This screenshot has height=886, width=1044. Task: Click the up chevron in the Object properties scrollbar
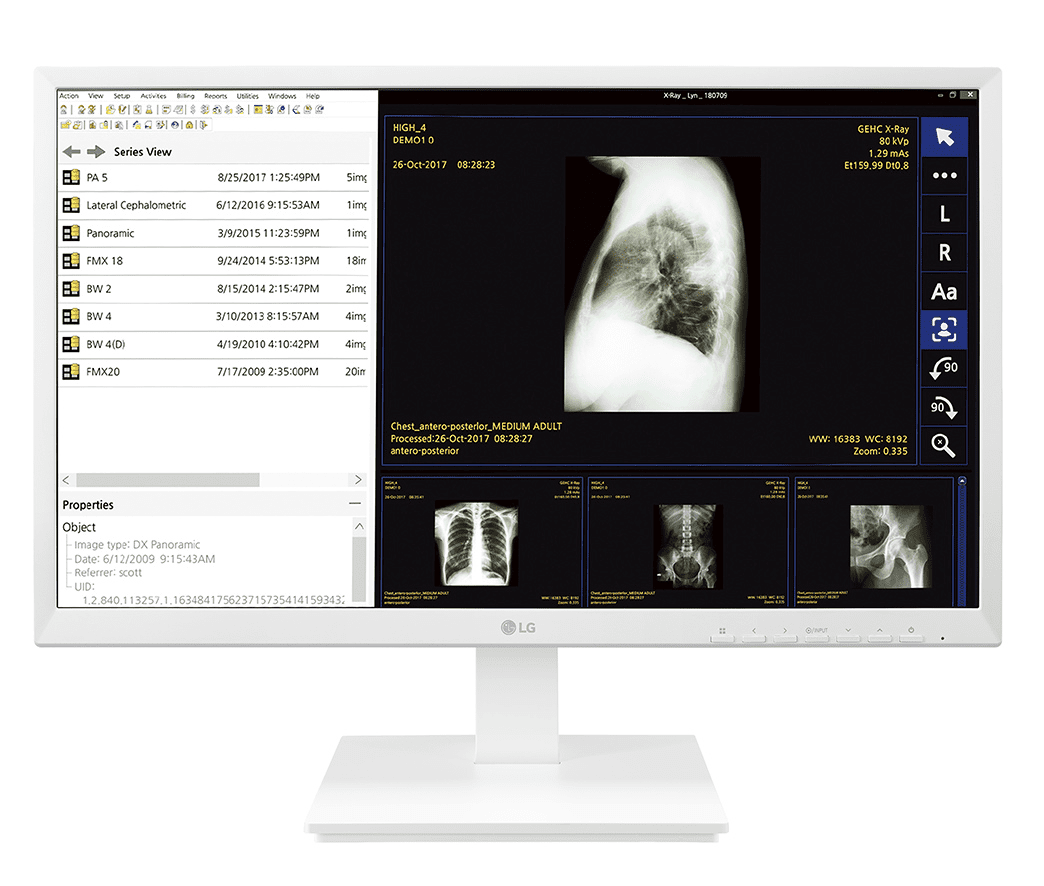(x=359, y=527)
